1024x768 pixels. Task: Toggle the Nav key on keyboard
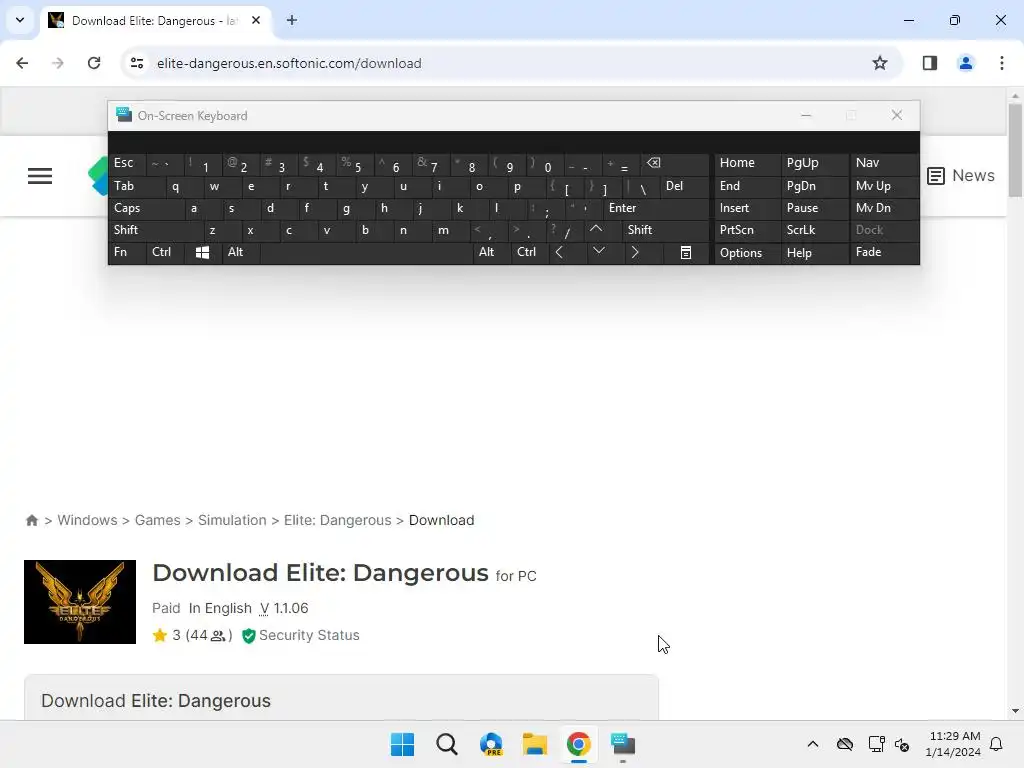tap(884, 163)
